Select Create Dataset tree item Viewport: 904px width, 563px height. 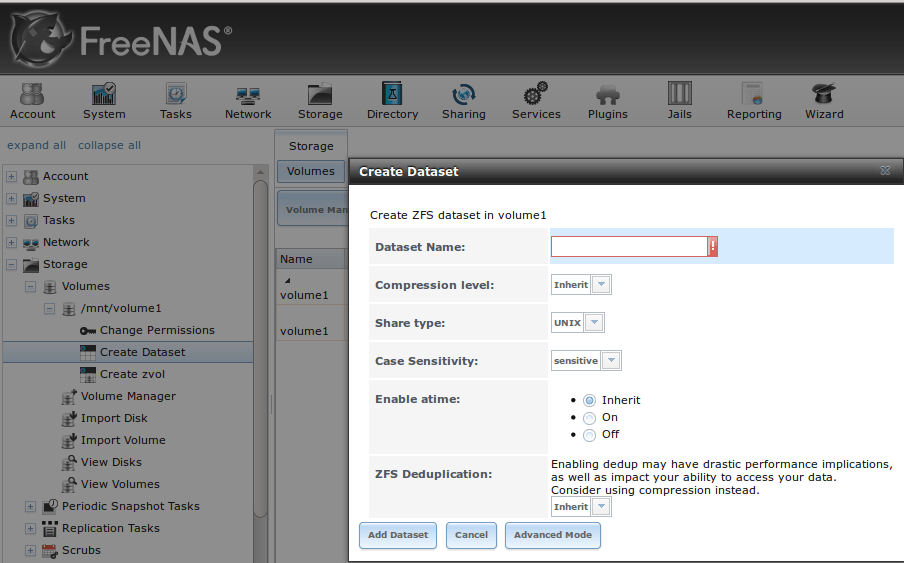pos(128,352)
